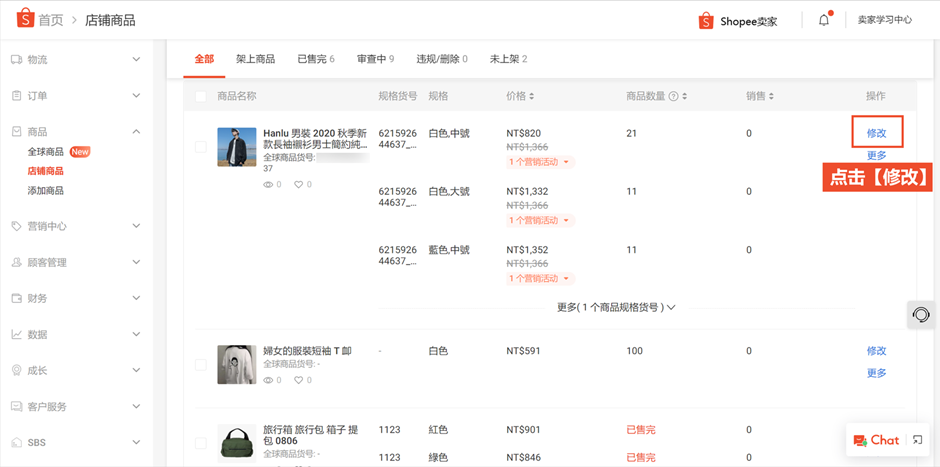This screenshot has height=467, width=940.
Task: Open the white T-shirt product thumbnail
Action: point(236,364)
